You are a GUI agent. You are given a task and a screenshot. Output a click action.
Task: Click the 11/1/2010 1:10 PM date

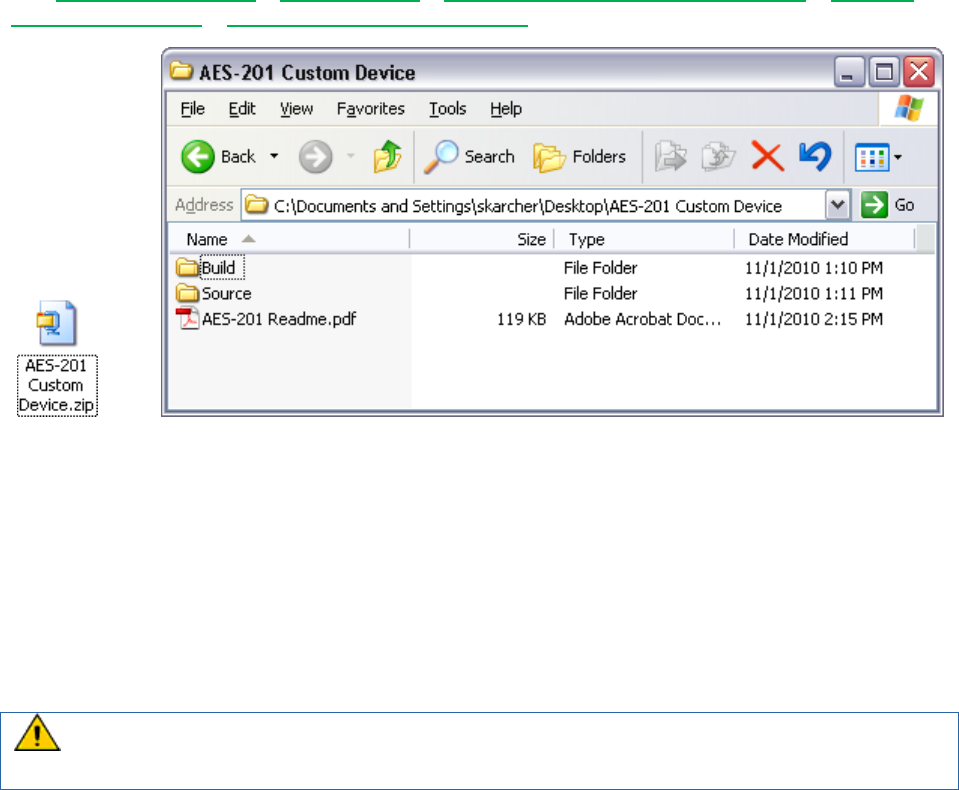pos(813,268)
